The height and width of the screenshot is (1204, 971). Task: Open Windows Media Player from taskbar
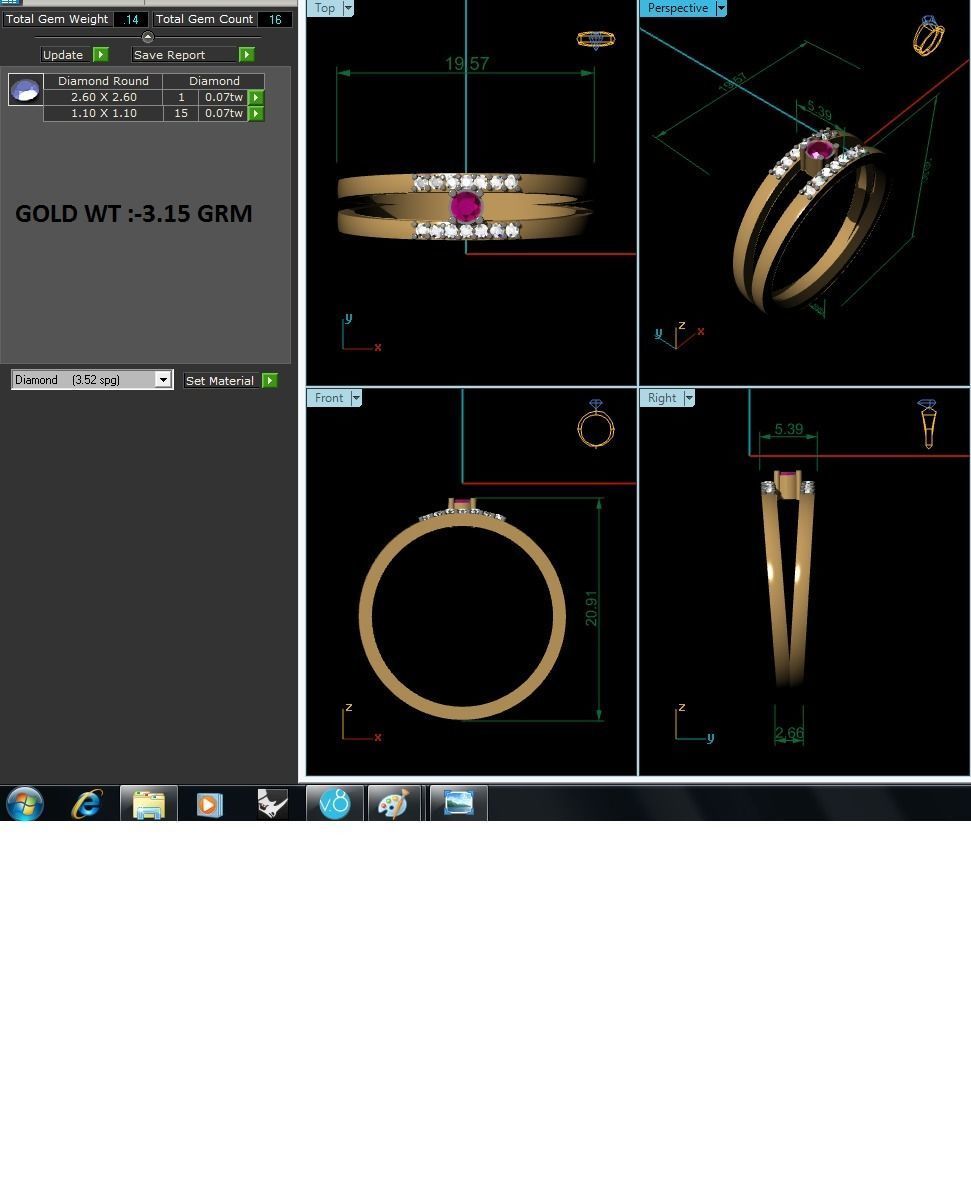tap(209, 803)
